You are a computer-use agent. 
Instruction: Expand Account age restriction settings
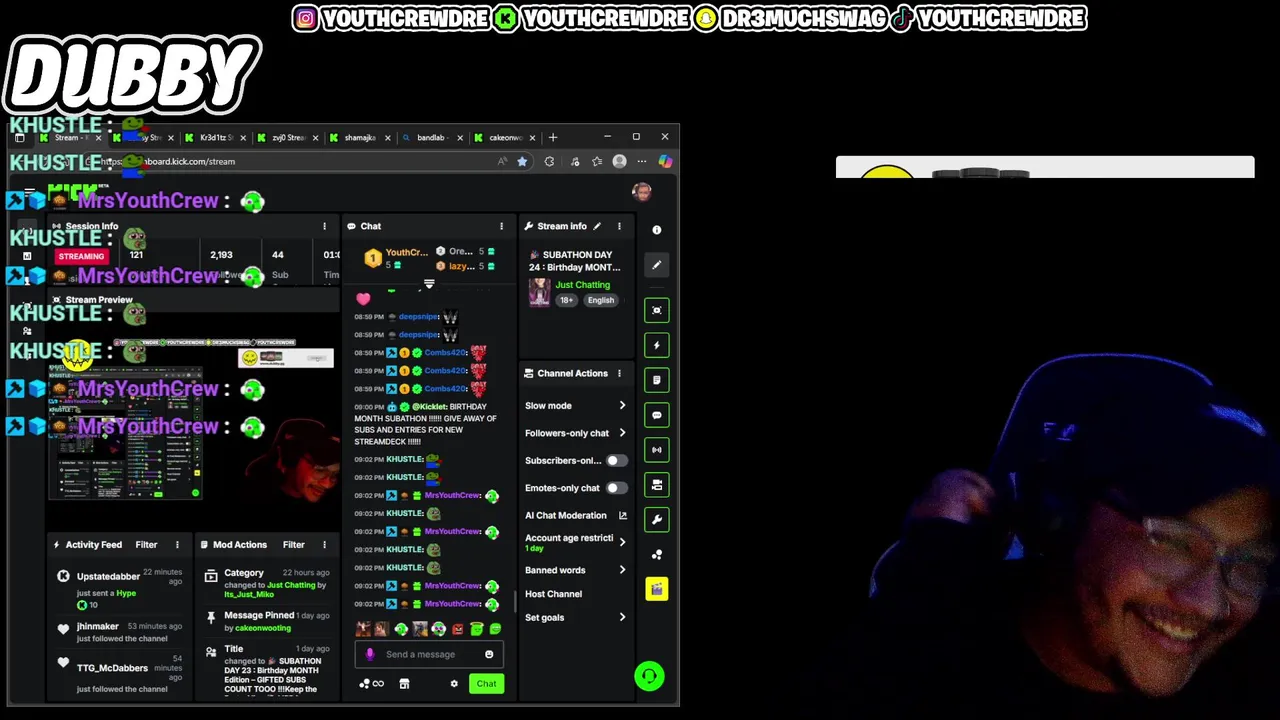(622, 542)
